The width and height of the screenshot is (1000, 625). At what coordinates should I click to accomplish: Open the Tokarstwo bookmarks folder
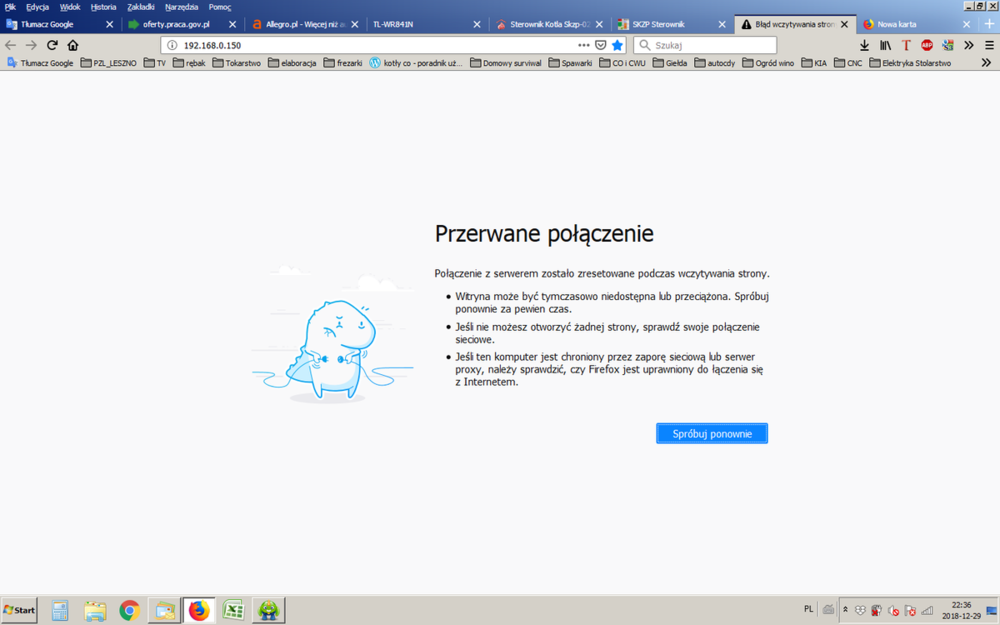pyautogui.click(x=236, y=63)
